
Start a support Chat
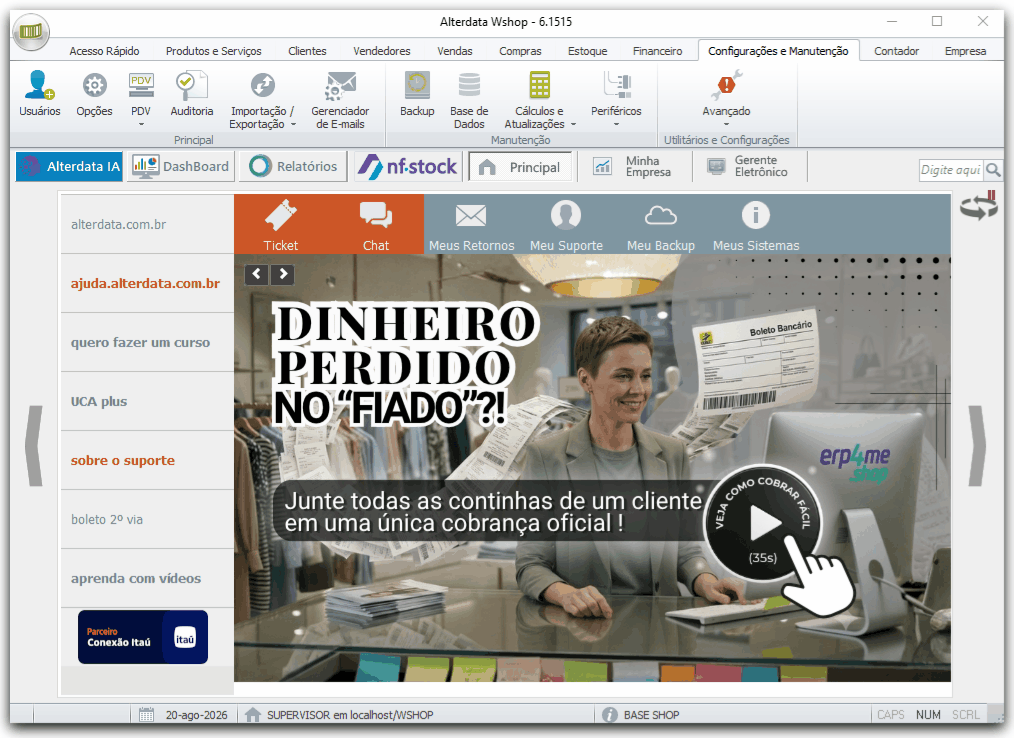[376, 224]
